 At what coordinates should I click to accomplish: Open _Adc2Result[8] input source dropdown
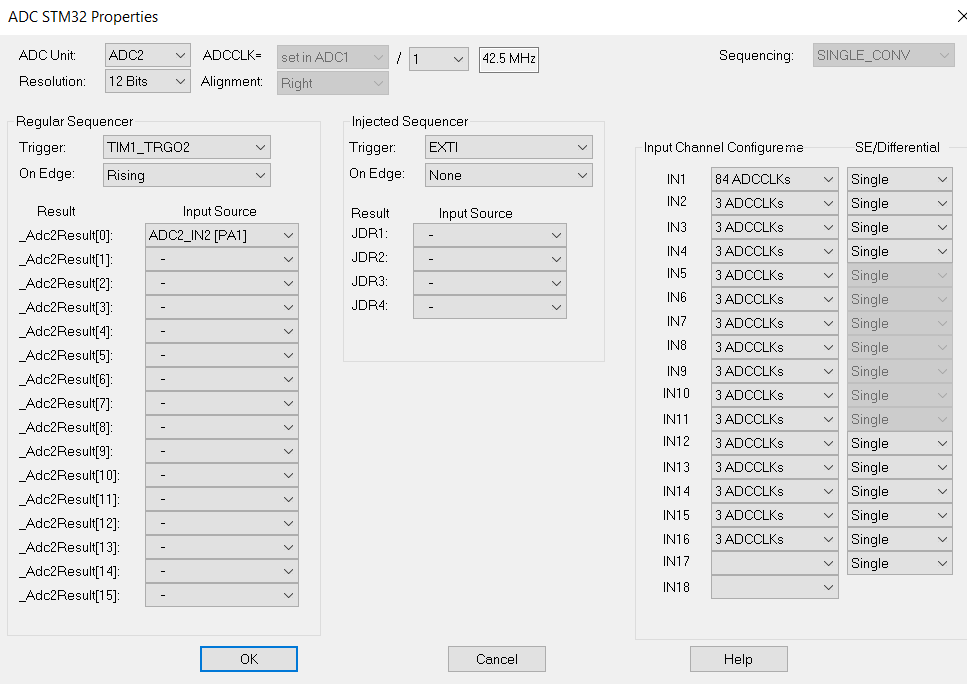click(x=222, y=427)
